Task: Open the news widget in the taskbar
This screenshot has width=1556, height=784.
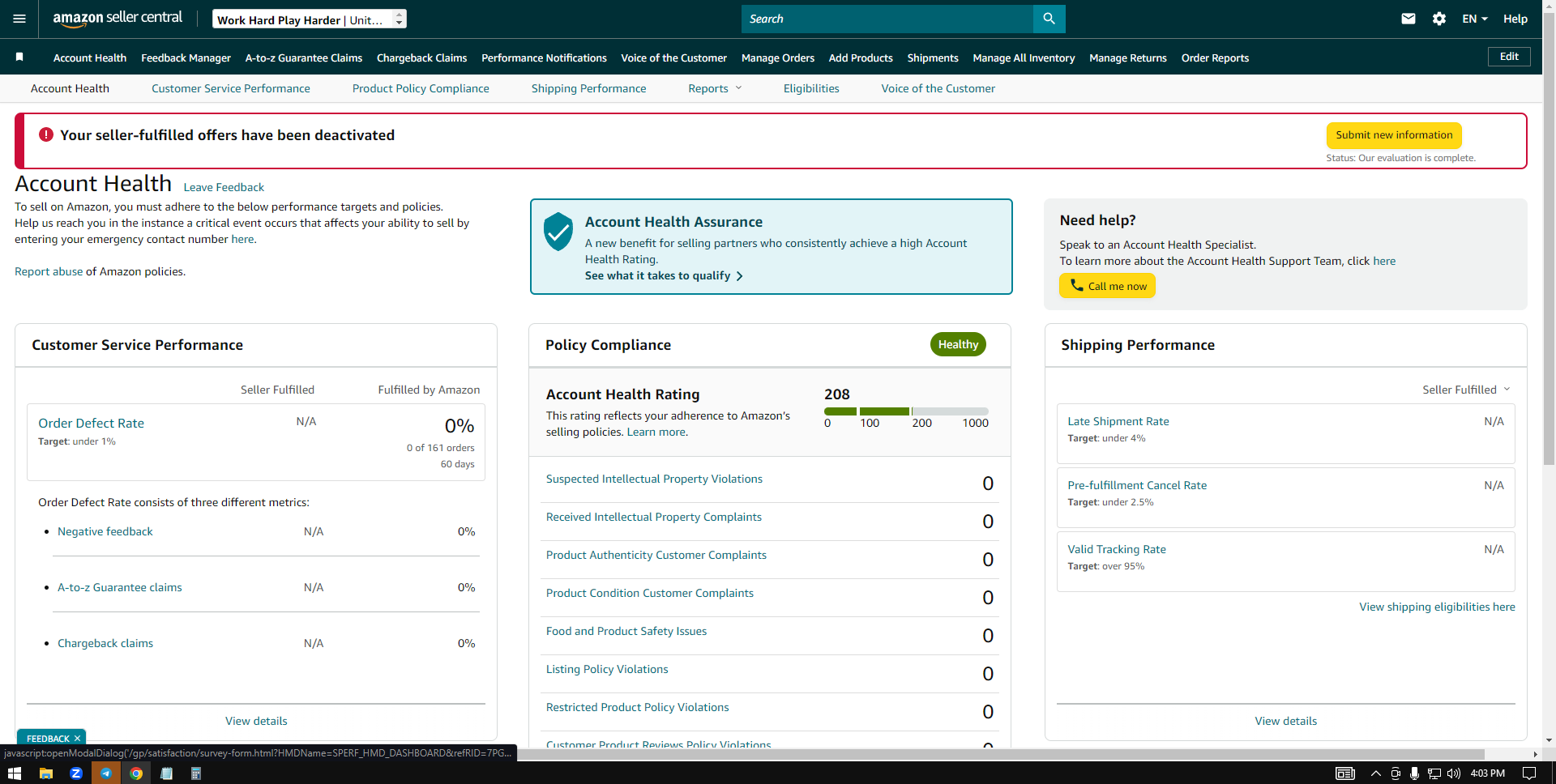Action: (x=1345, y=773)
